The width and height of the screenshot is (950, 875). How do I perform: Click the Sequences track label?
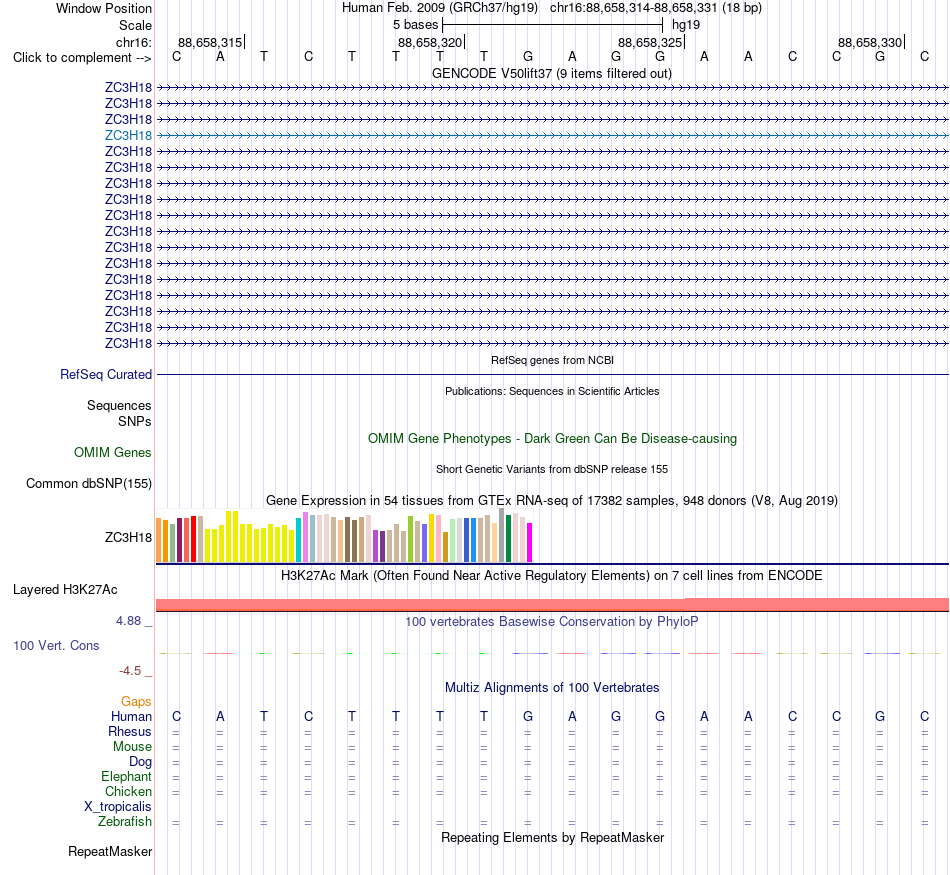[x=119, y=405]
